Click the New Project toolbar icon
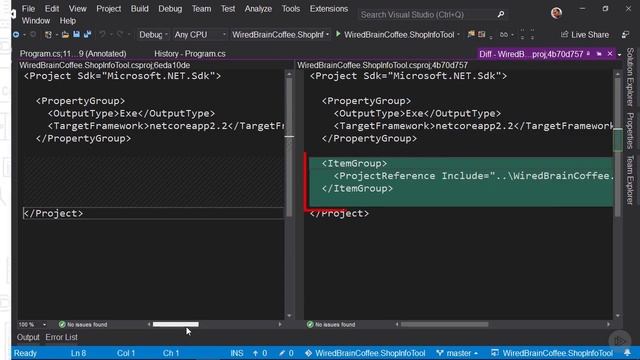Viewport: 640px width, 360px height. (48, 35)
